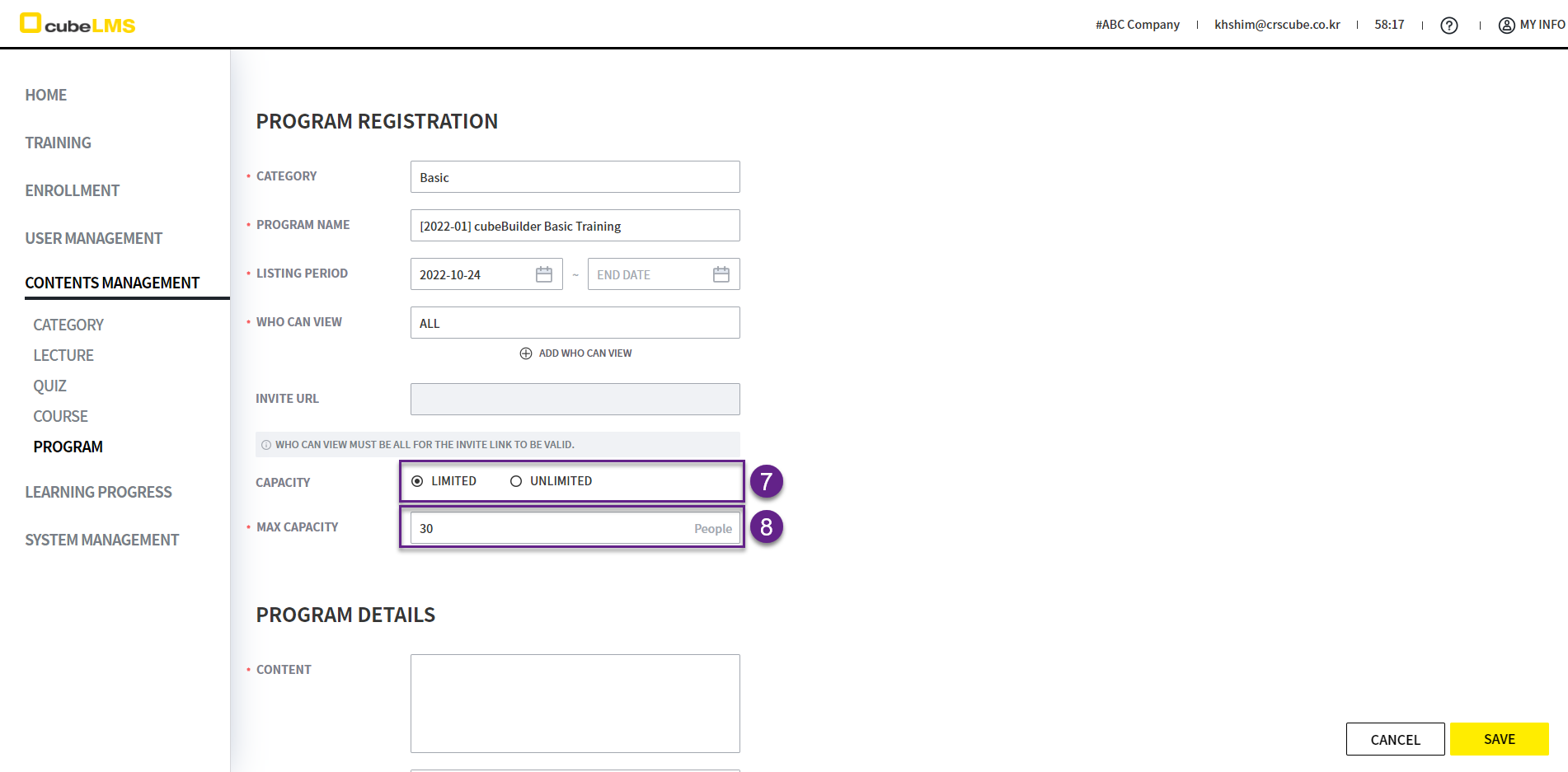Click the cubeLMS logo
This screenshot has height=772, width=1568.
coord(77,24)
